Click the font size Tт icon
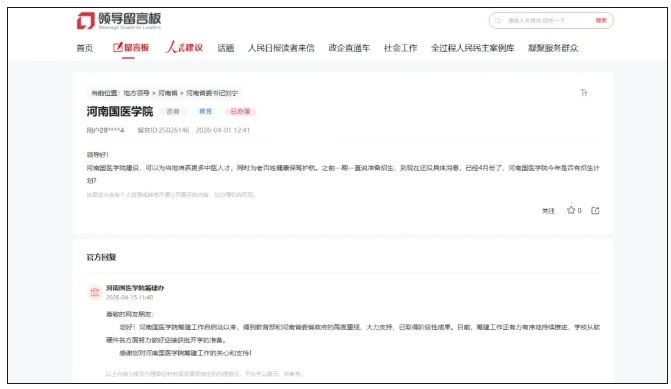 [584, 93]
